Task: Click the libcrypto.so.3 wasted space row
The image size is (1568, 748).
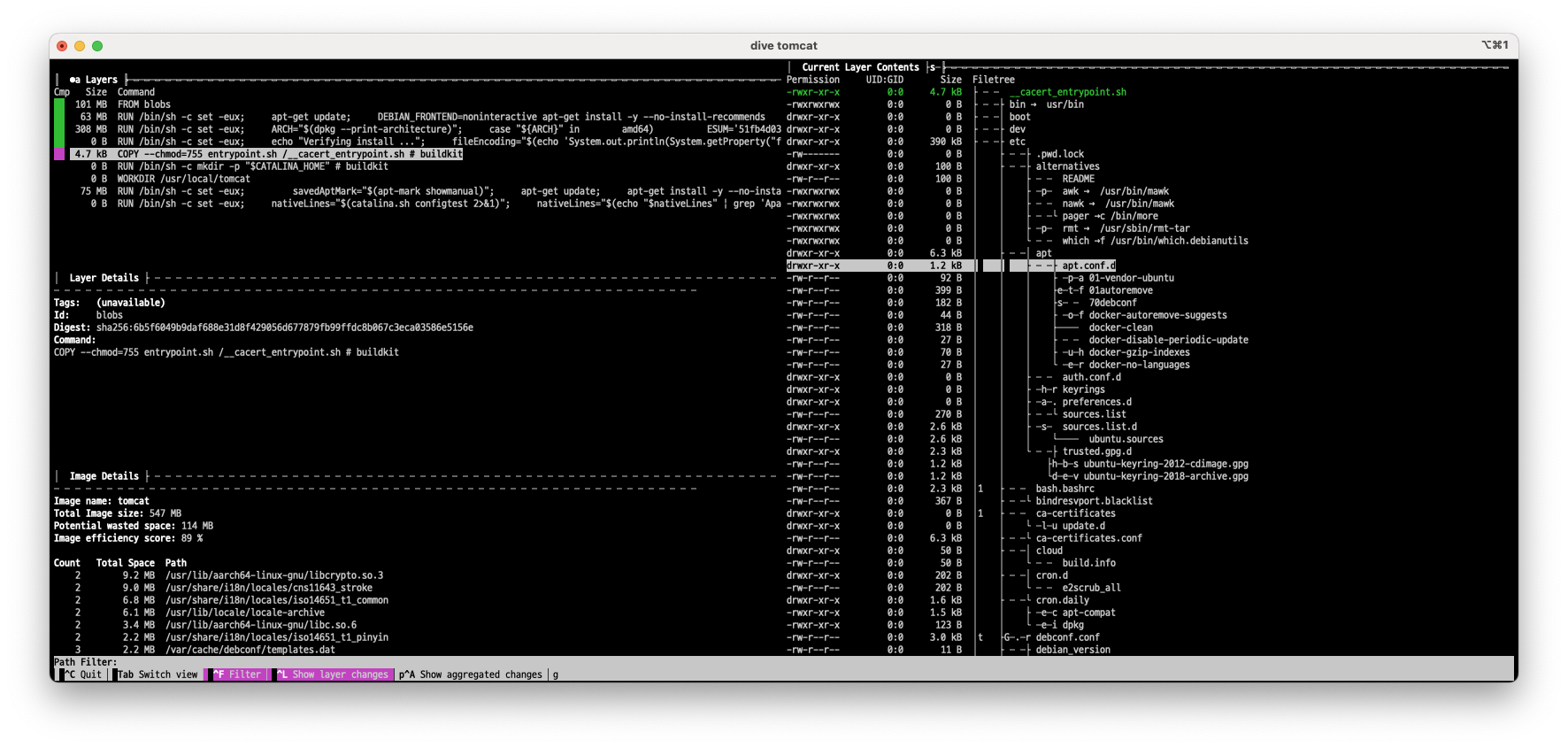Action: 219,575
